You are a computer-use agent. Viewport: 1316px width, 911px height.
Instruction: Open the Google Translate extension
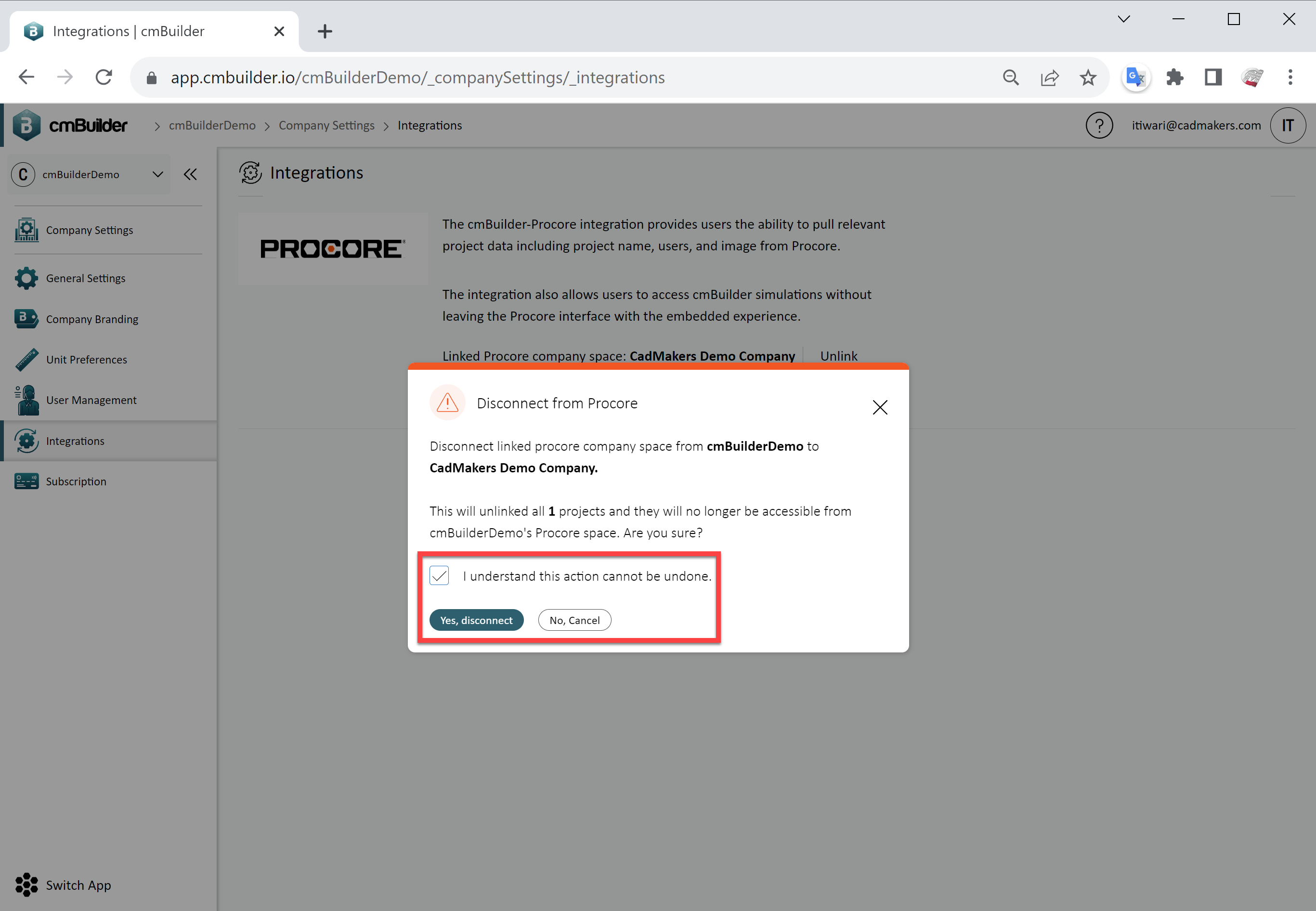(1135, 77)
